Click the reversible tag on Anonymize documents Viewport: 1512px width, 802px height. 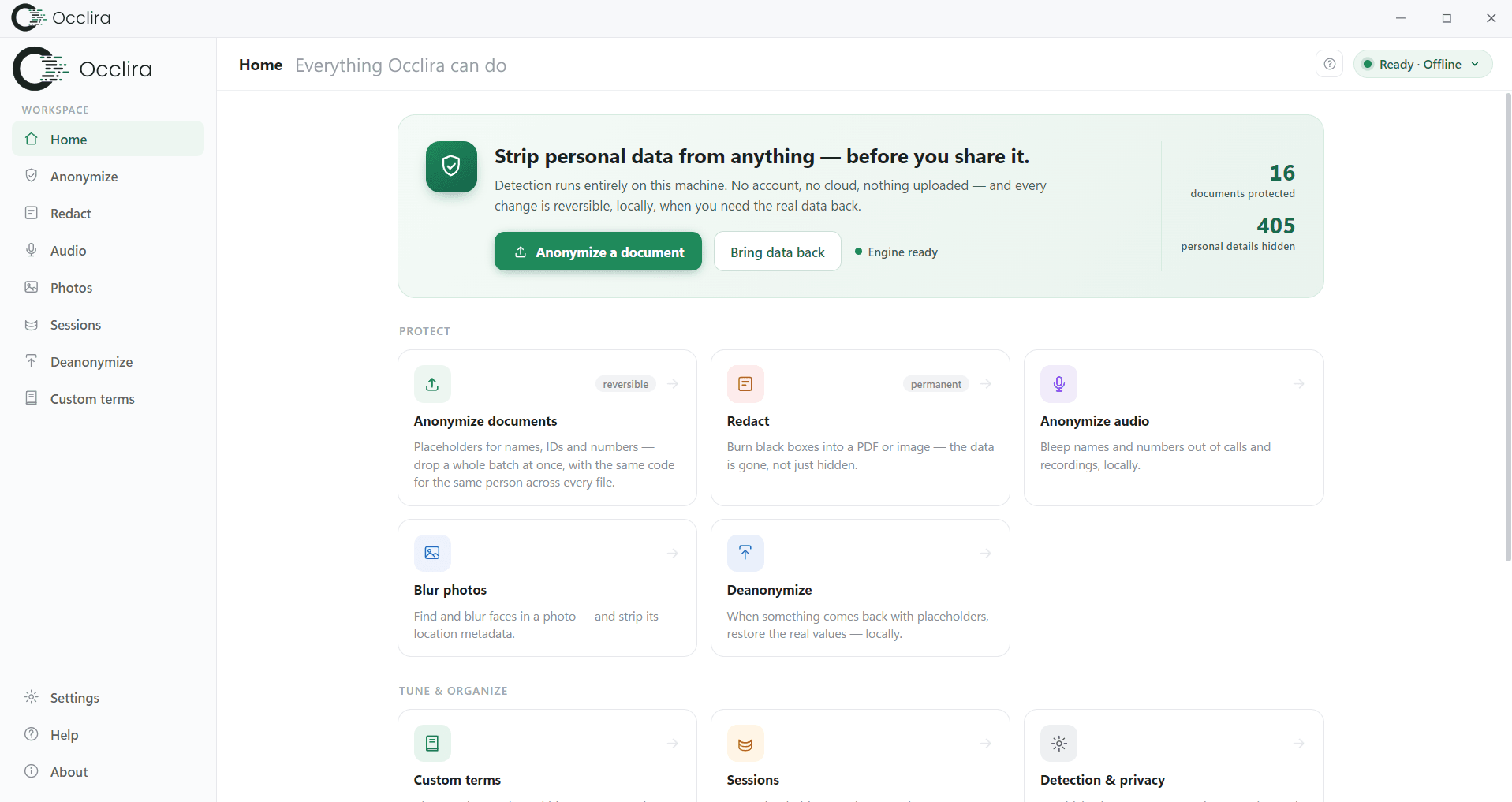pyautogui.click(x=625, y=384)
